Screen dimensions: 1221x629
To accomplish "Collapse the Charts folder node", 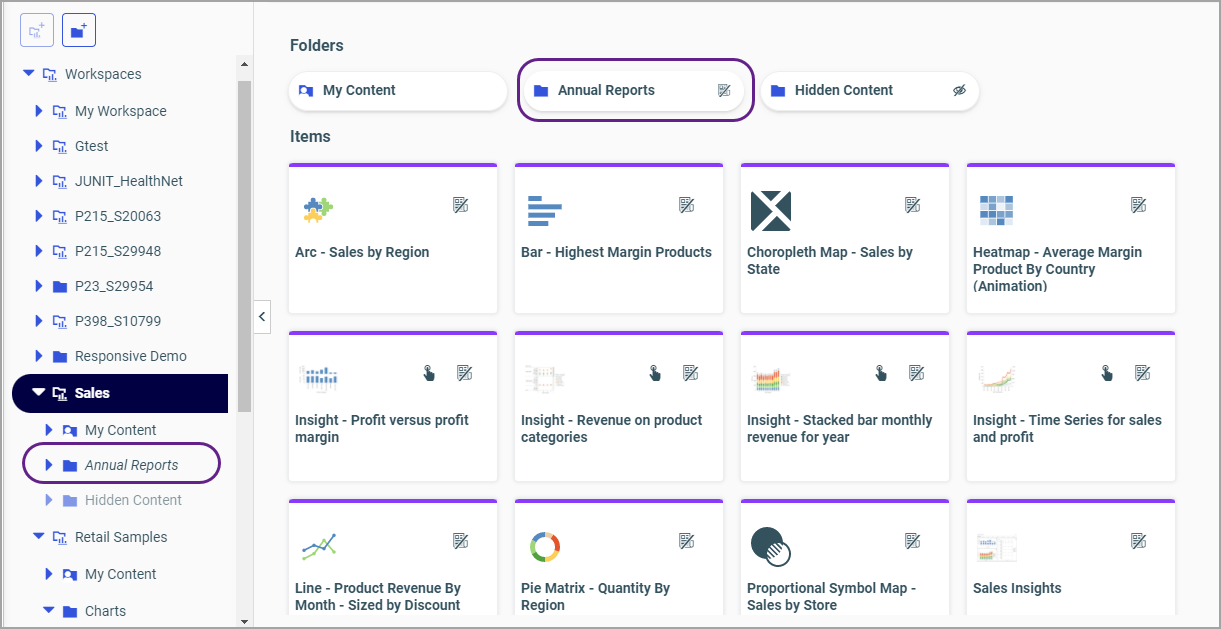I will coord(48,610).
